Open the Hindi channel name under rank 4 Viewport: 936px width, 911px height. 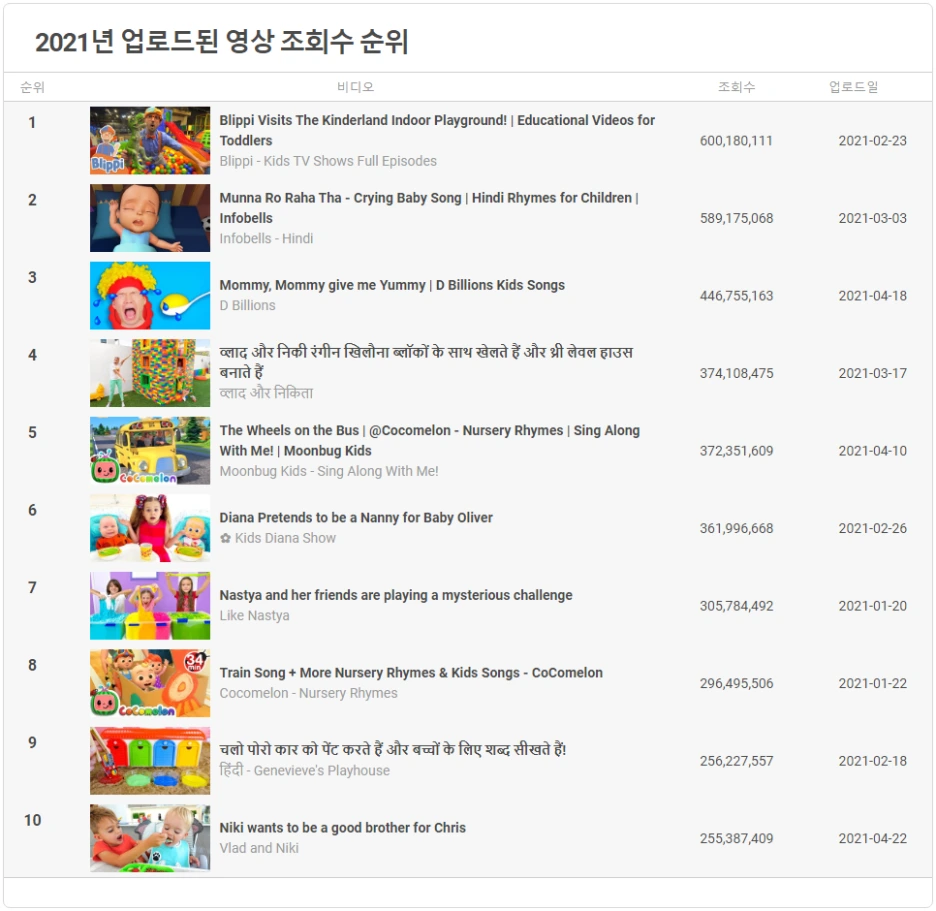(266, 393)
